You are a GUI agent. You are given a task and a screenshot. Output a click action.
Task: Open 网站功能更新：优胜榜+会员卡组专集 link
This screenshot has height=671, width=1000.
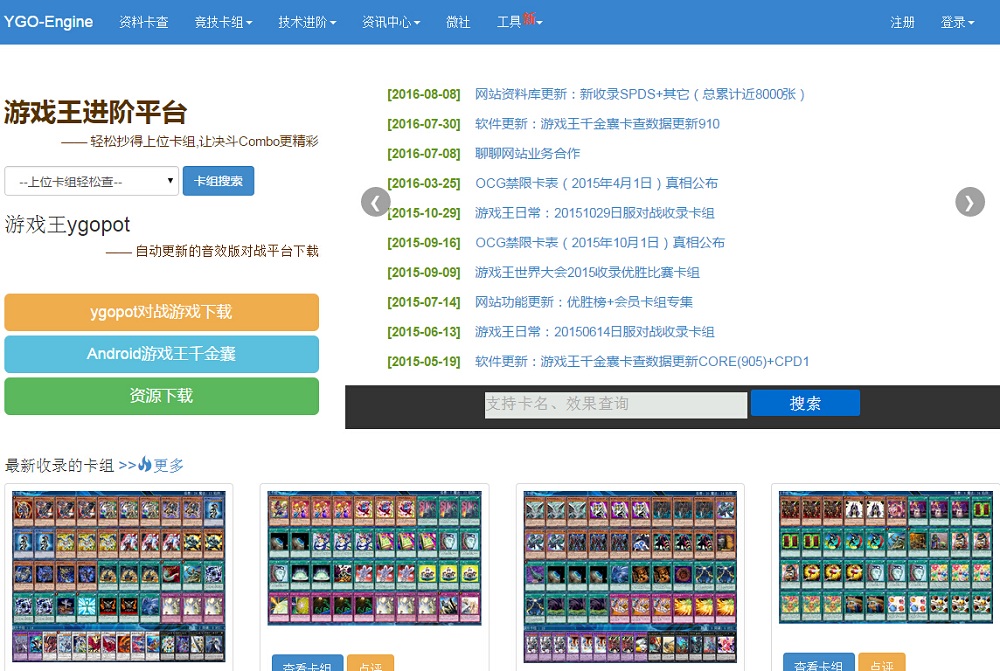point(584,302)
